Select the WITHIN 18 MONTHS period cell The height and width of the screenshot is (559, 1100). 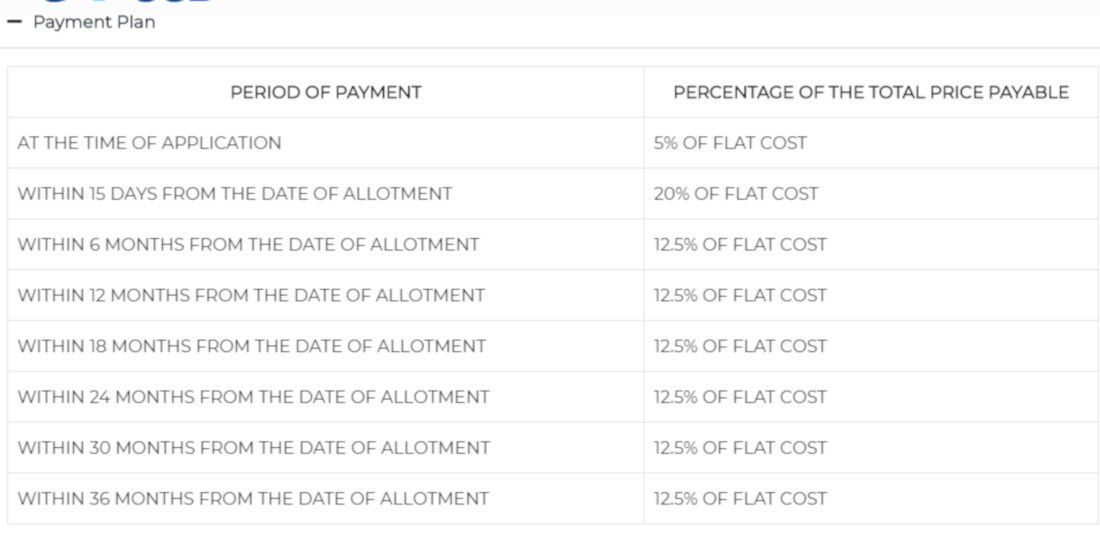tap(252, 347)
